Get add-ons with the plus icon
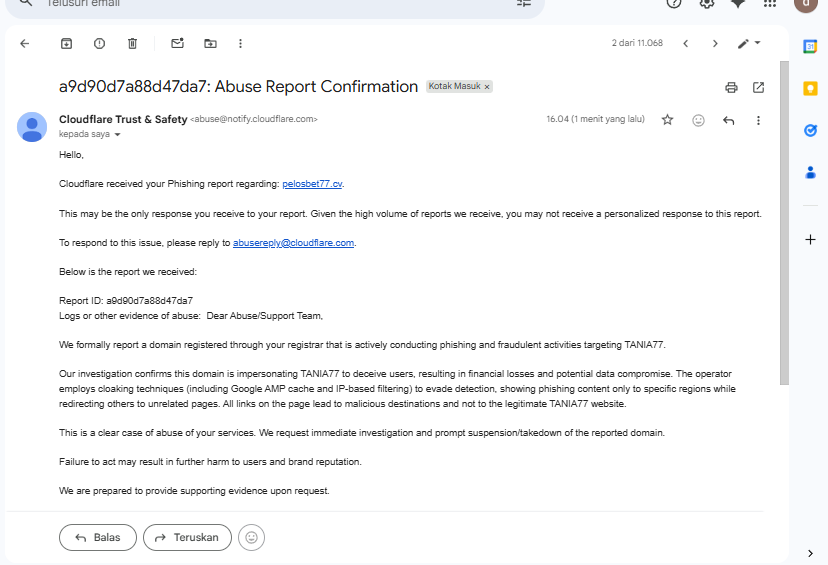Screen dimensions: 828x565 [810, 240]
